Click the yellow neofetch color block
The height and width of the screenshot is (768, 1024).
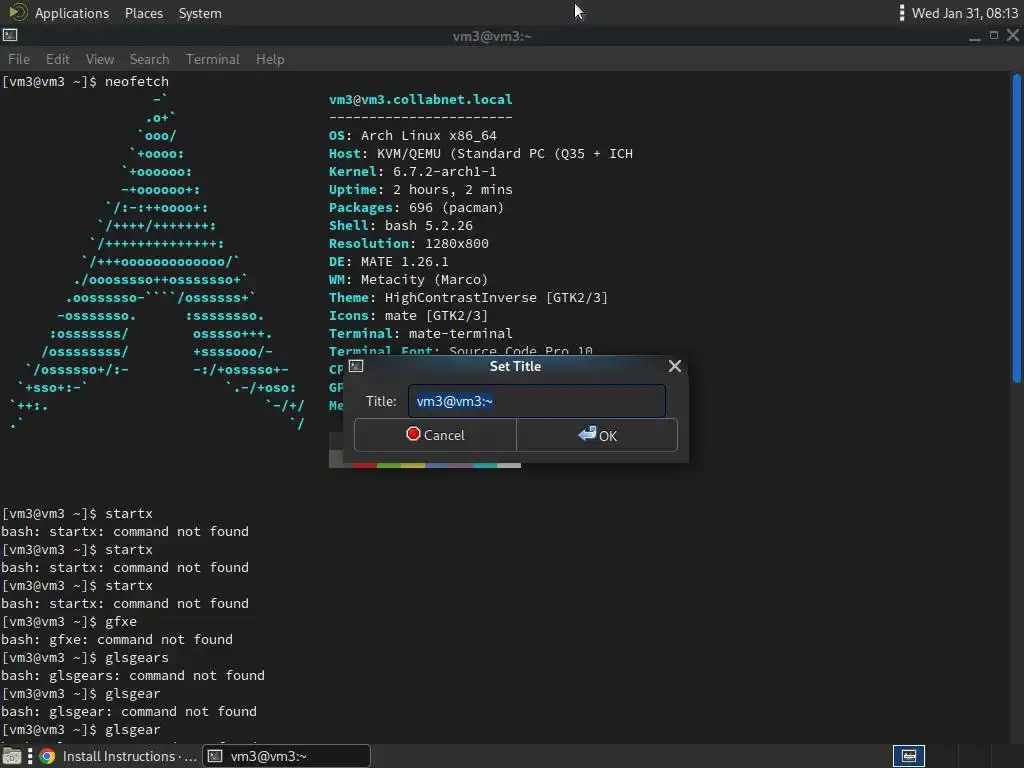pos(413,466)
